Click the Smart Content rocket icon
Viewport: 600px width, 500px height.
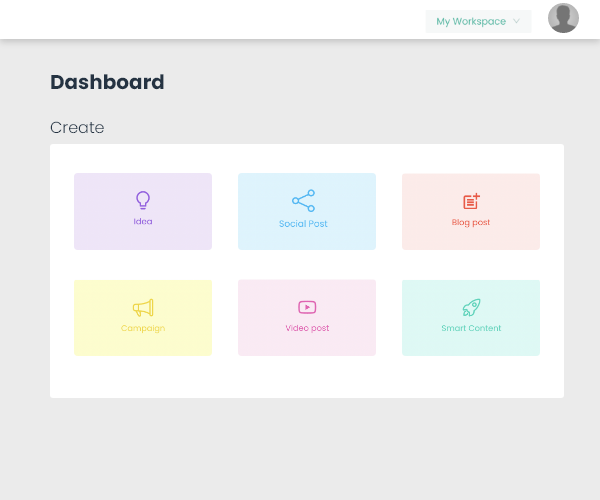[x=471, y=308]
